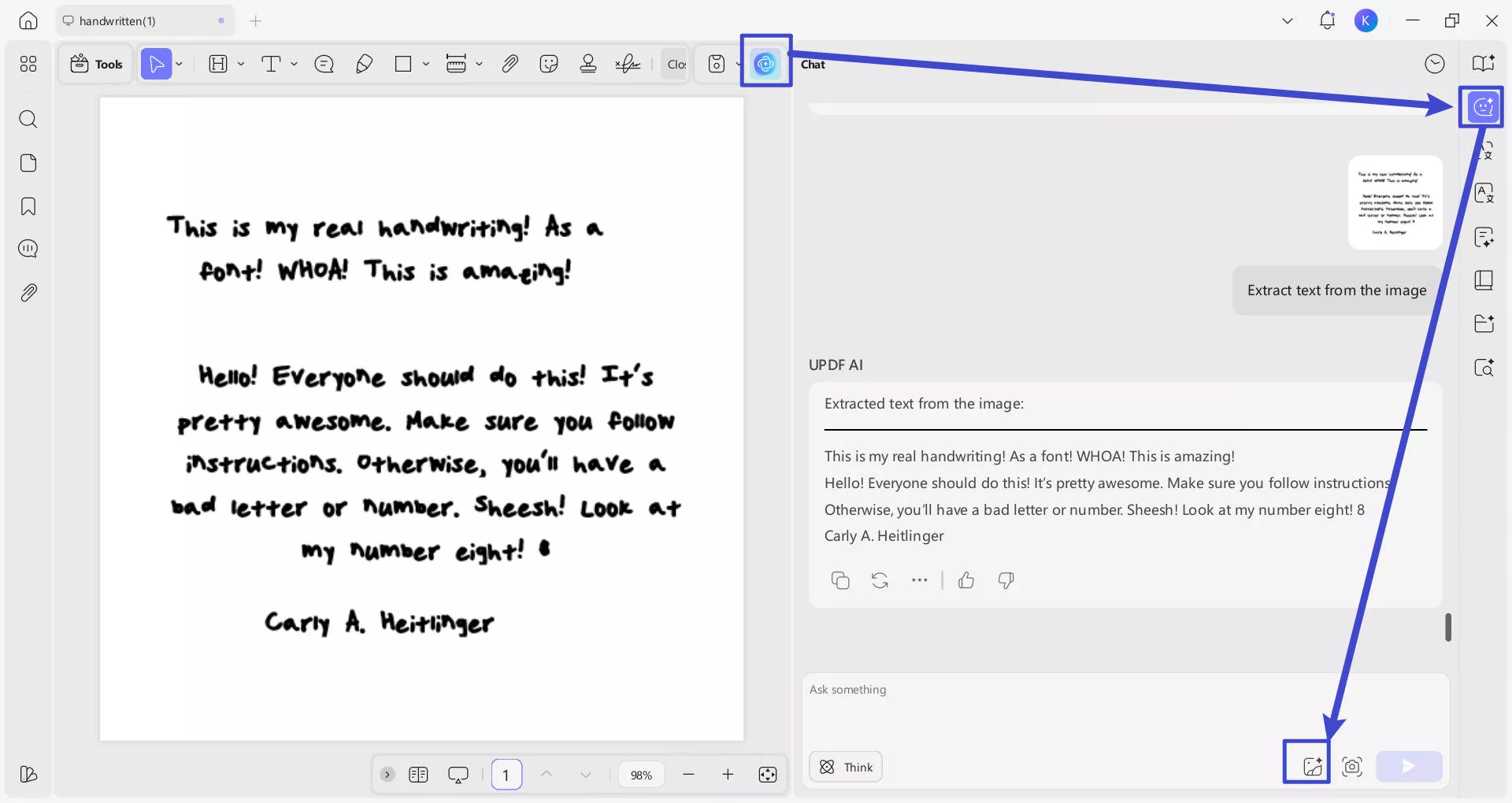This screenshot has height=803, width=1512.
Task: Open the stamp tool
Action: (x=587, y=64)
